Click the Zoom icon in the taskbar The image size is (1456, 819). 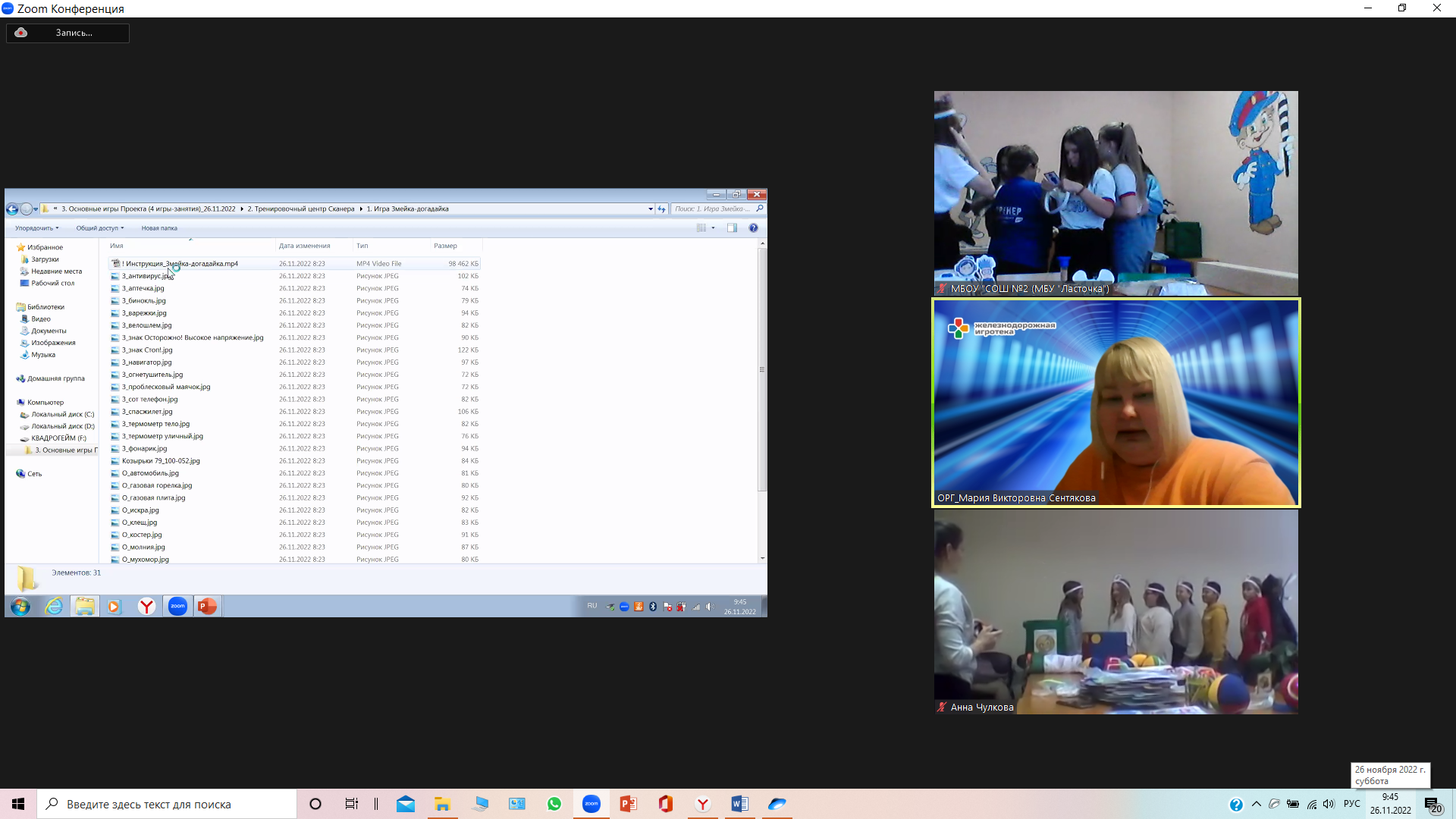(591, 804)
